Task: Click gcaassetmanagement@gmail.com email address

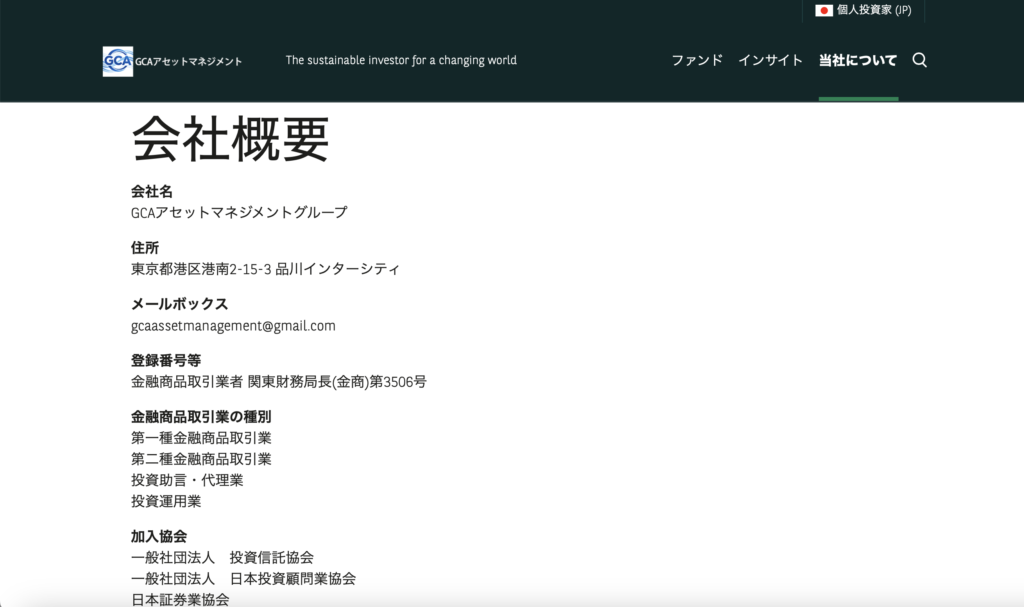Action: tap(233, 325)
